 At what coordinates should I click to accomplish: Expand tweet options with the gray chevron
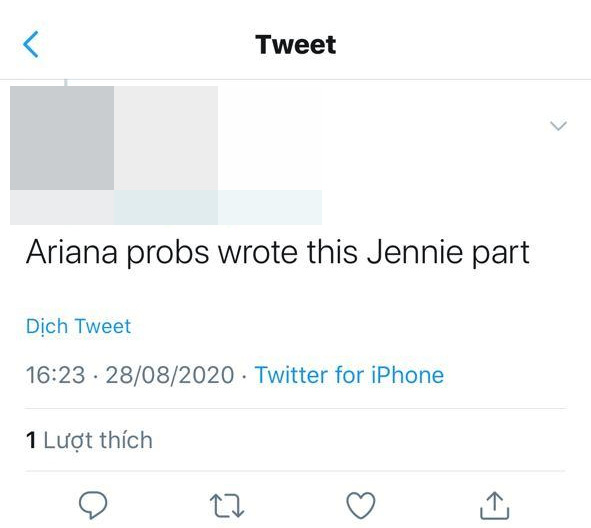pos(559,125)
